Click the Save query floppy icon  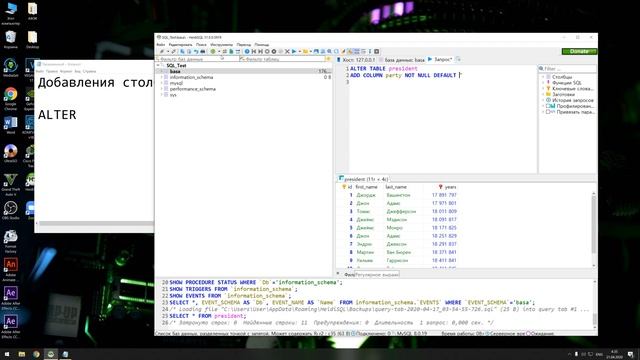click(x=316, y=51)
